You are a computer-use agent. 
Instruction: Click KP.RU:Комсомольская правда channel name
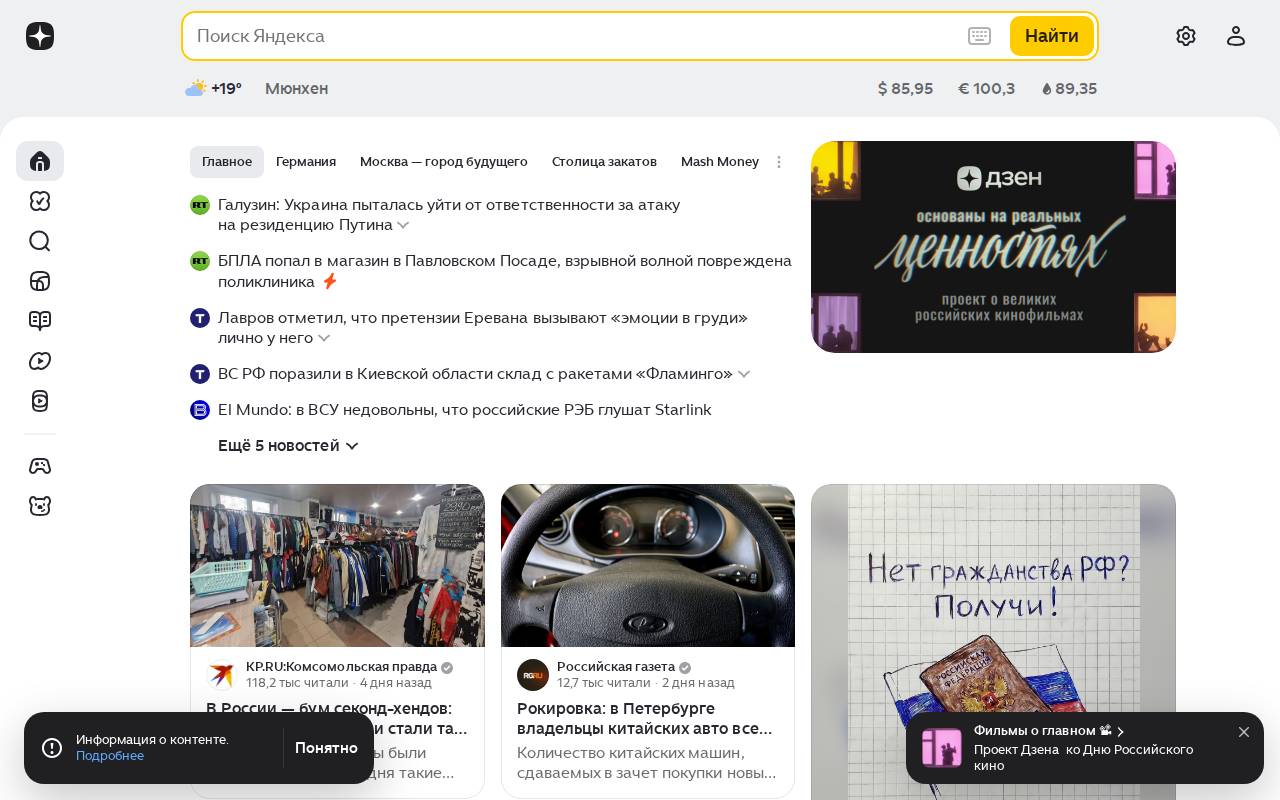click(341, 667)
